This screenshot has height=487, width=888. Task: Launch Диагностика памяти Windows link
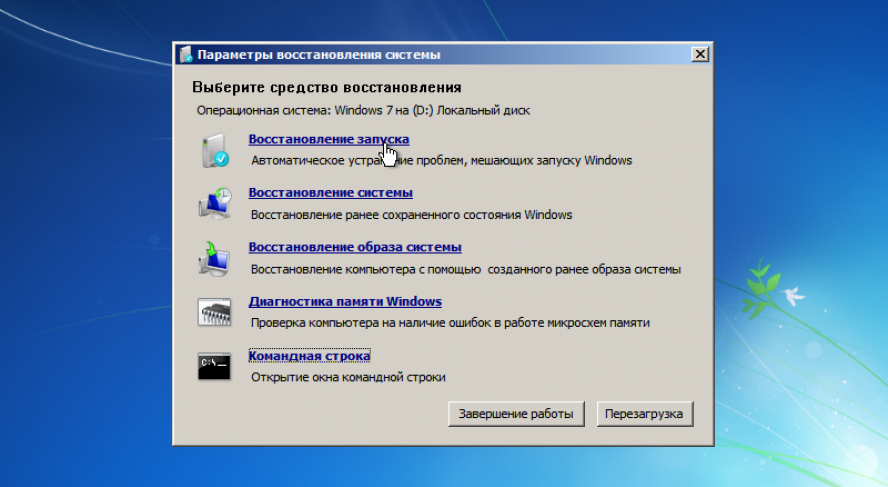345,301
